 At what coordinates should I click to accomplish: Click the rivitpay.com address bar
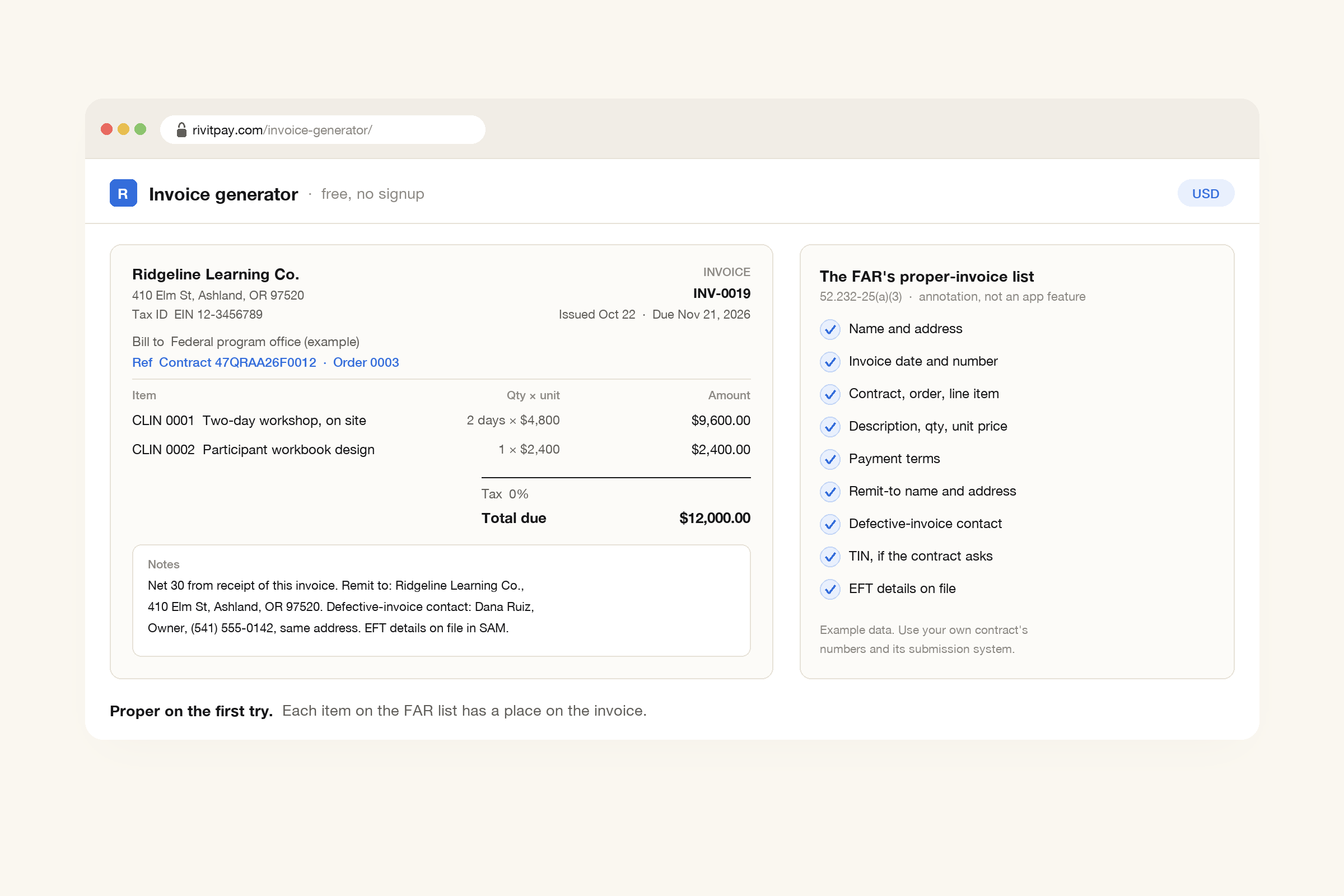tap(323, 130)
